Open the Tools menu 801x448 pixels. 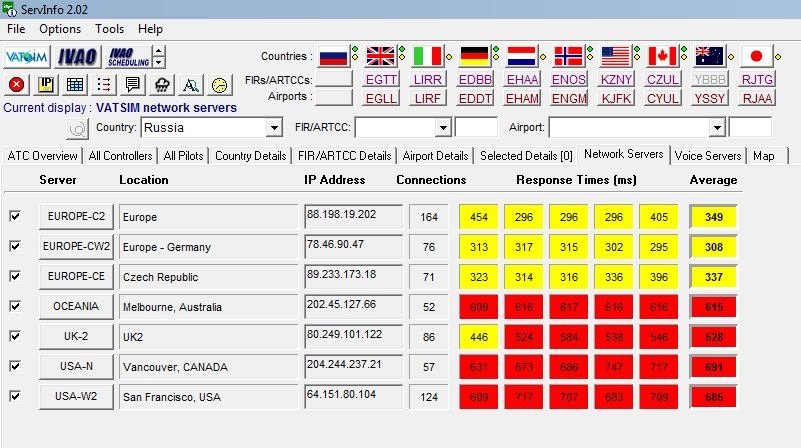tap(110, 29)
